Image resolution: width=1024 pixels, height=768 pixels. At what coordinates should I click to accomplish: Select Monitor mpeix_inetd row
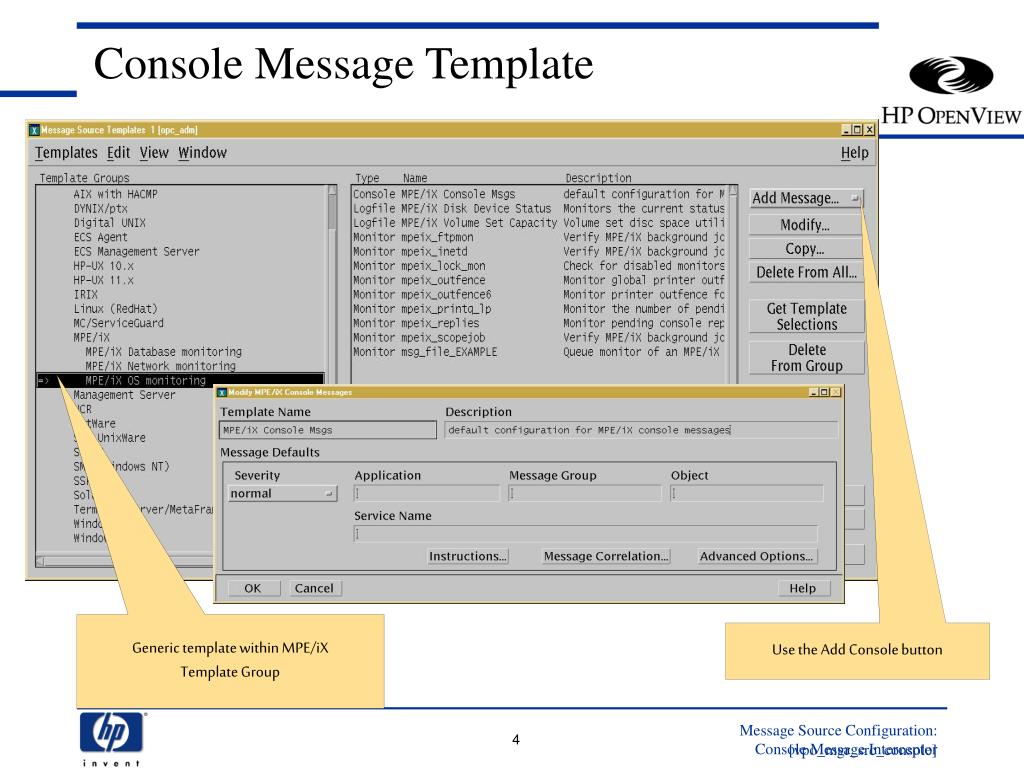tap(539, 251)
